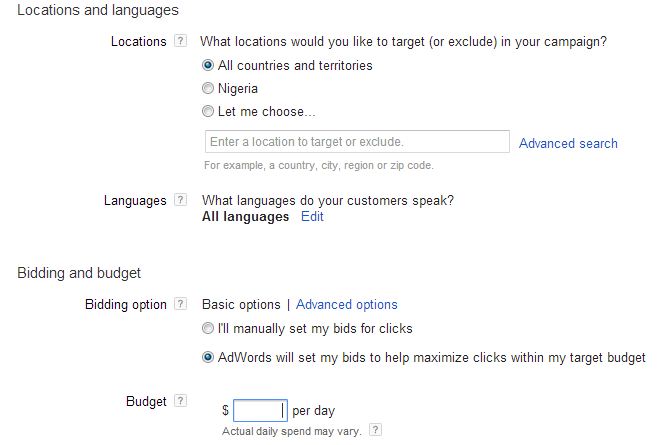Screen dimensions: 660x445
Task: Select 'I'll manually set my bids for clicks'
Action: [208, 328]
